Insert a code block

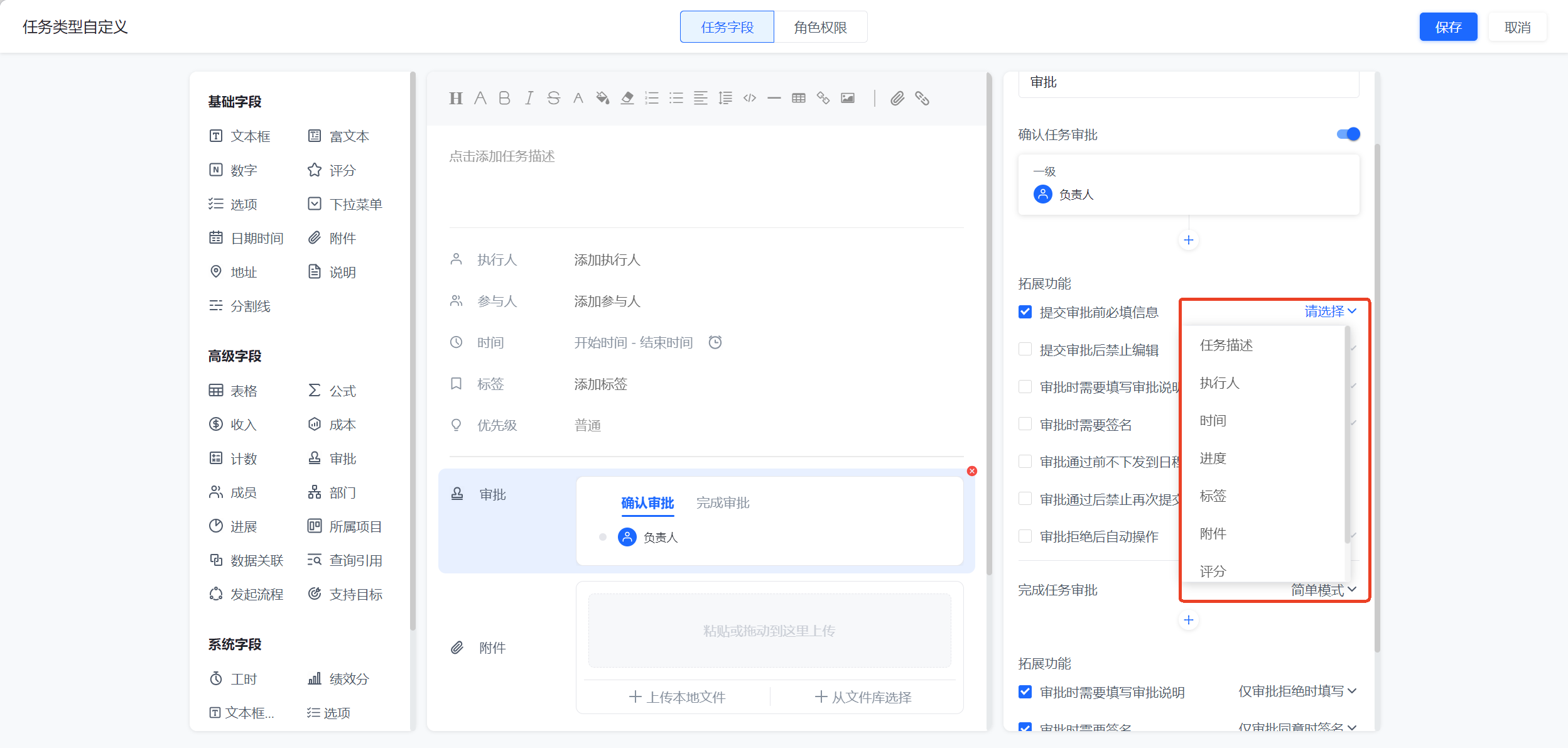pyautogui.click(x=750, y=98)
